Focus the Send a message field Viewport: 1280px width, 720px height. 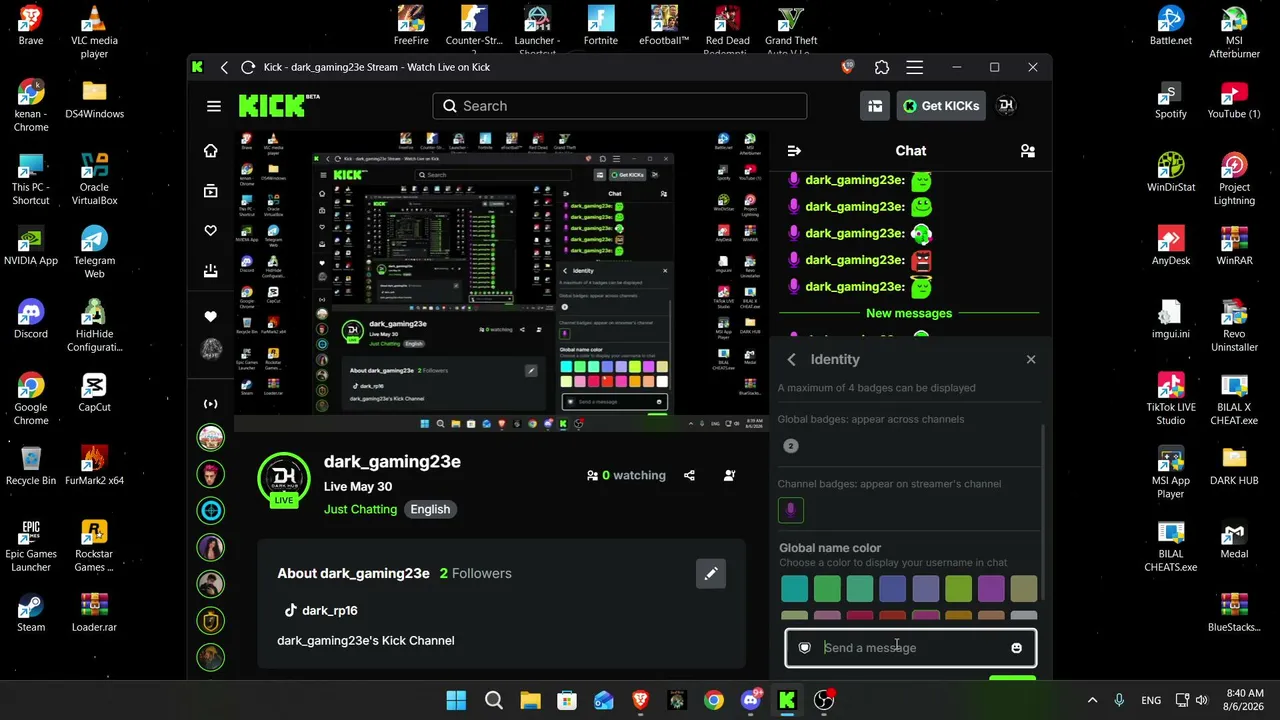point(909,648)
